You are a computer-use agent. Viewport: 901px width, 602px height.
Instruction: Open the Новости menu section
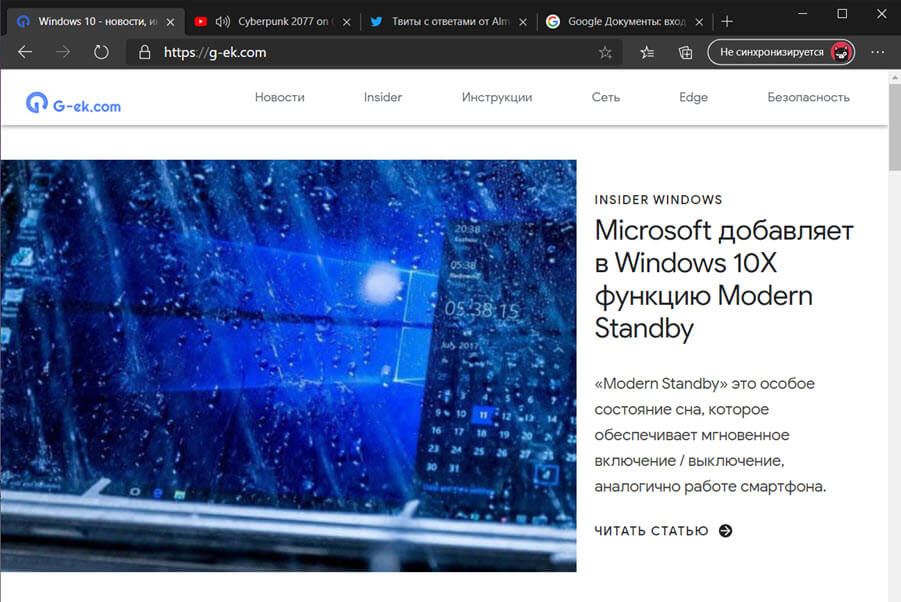280,97
